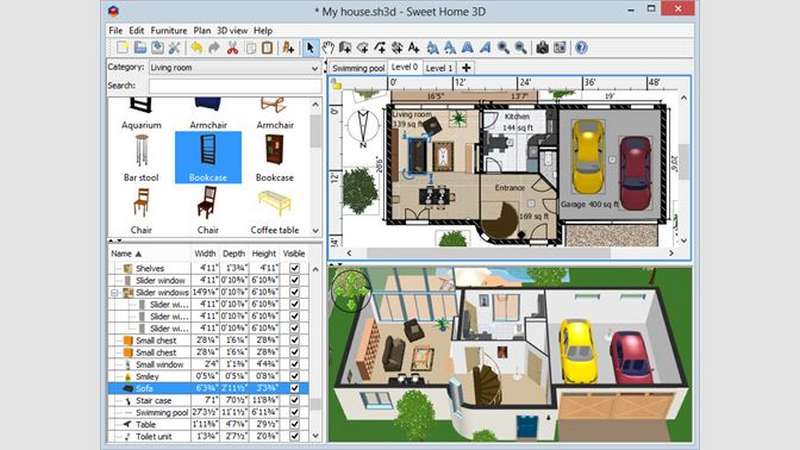The width and height of the screenshot is (800, 450).
Task: Click in the Search text field
Action: click(x=235, y=86)
